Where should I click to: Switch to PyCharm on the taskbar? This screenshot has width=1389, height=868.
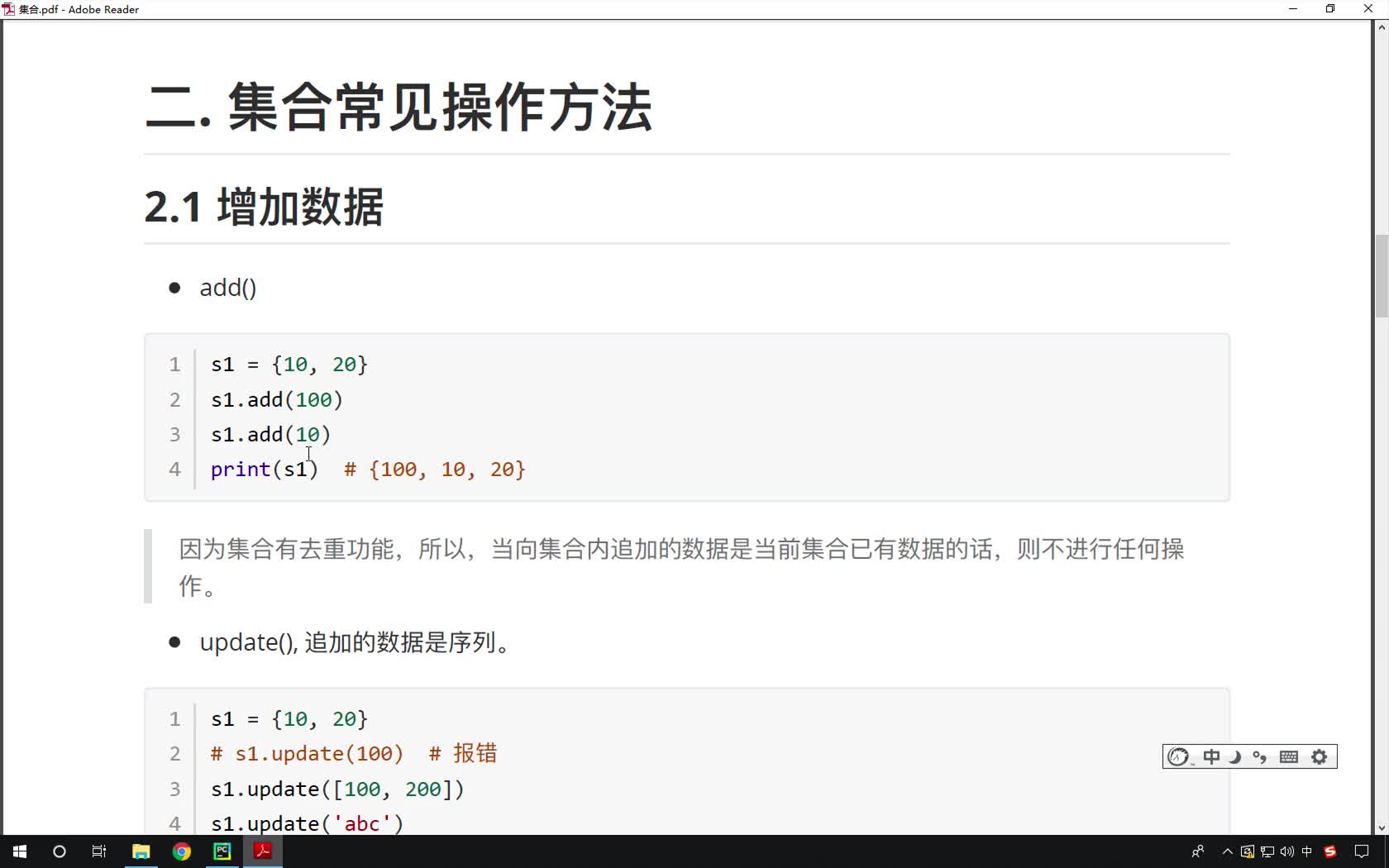pos(222,851)
